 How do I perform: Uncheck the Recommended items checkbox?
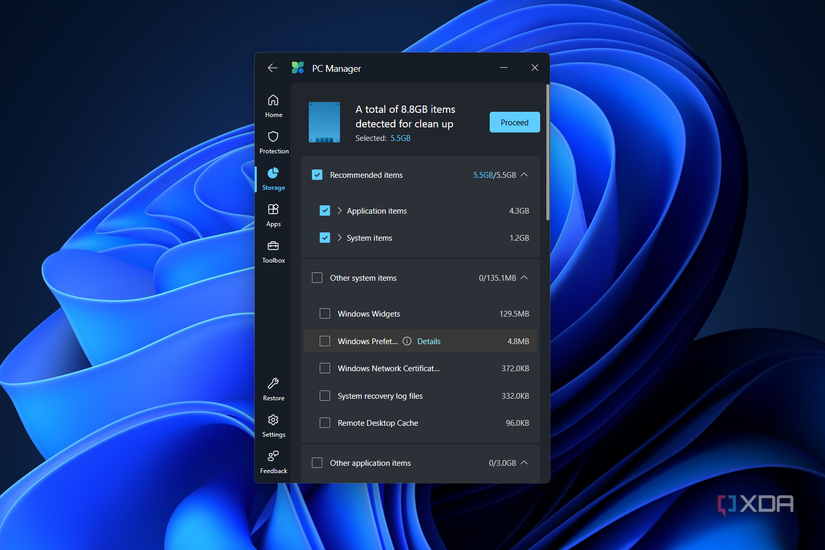(317, 175)
